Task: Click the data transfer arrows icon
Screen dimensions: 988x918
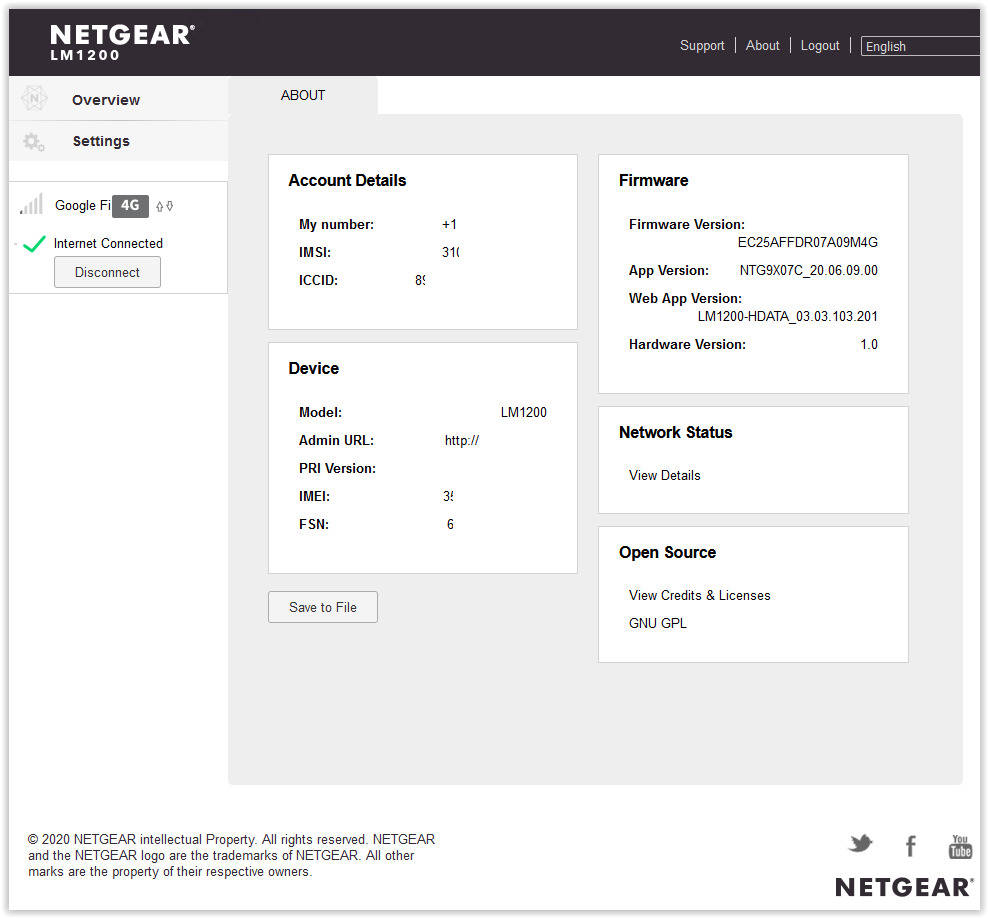Action: point(165,206)
